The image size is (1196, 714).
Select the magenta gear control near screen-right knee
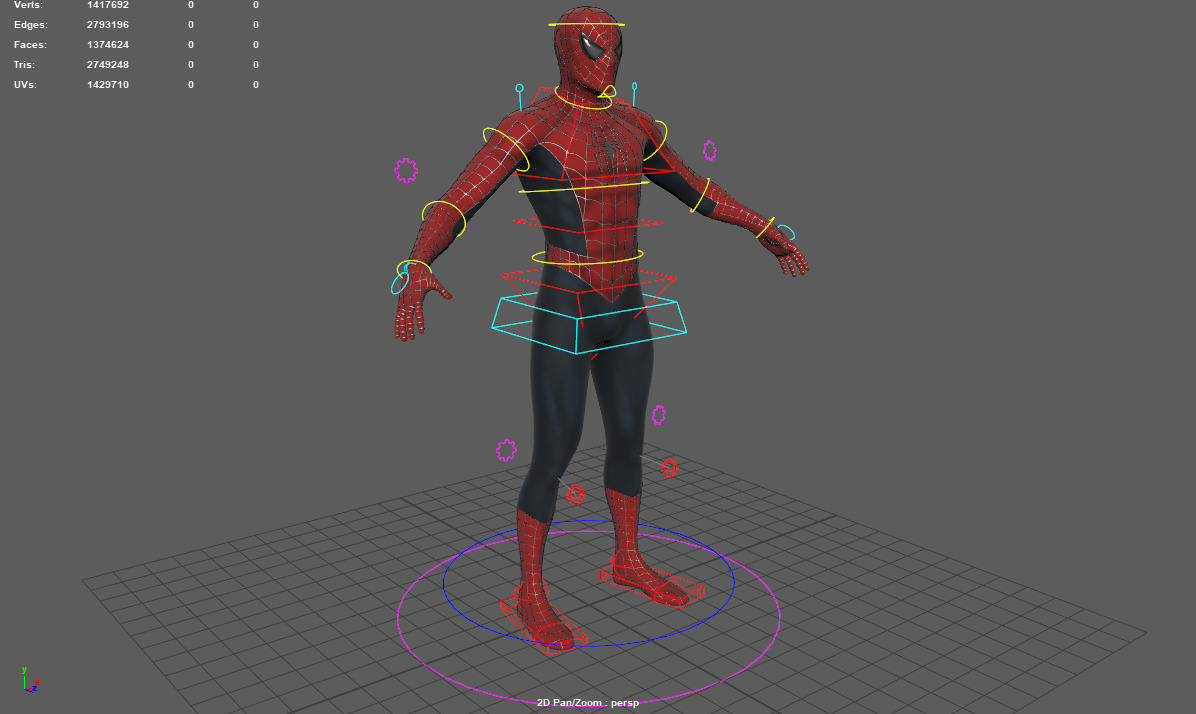click(658, 415)
